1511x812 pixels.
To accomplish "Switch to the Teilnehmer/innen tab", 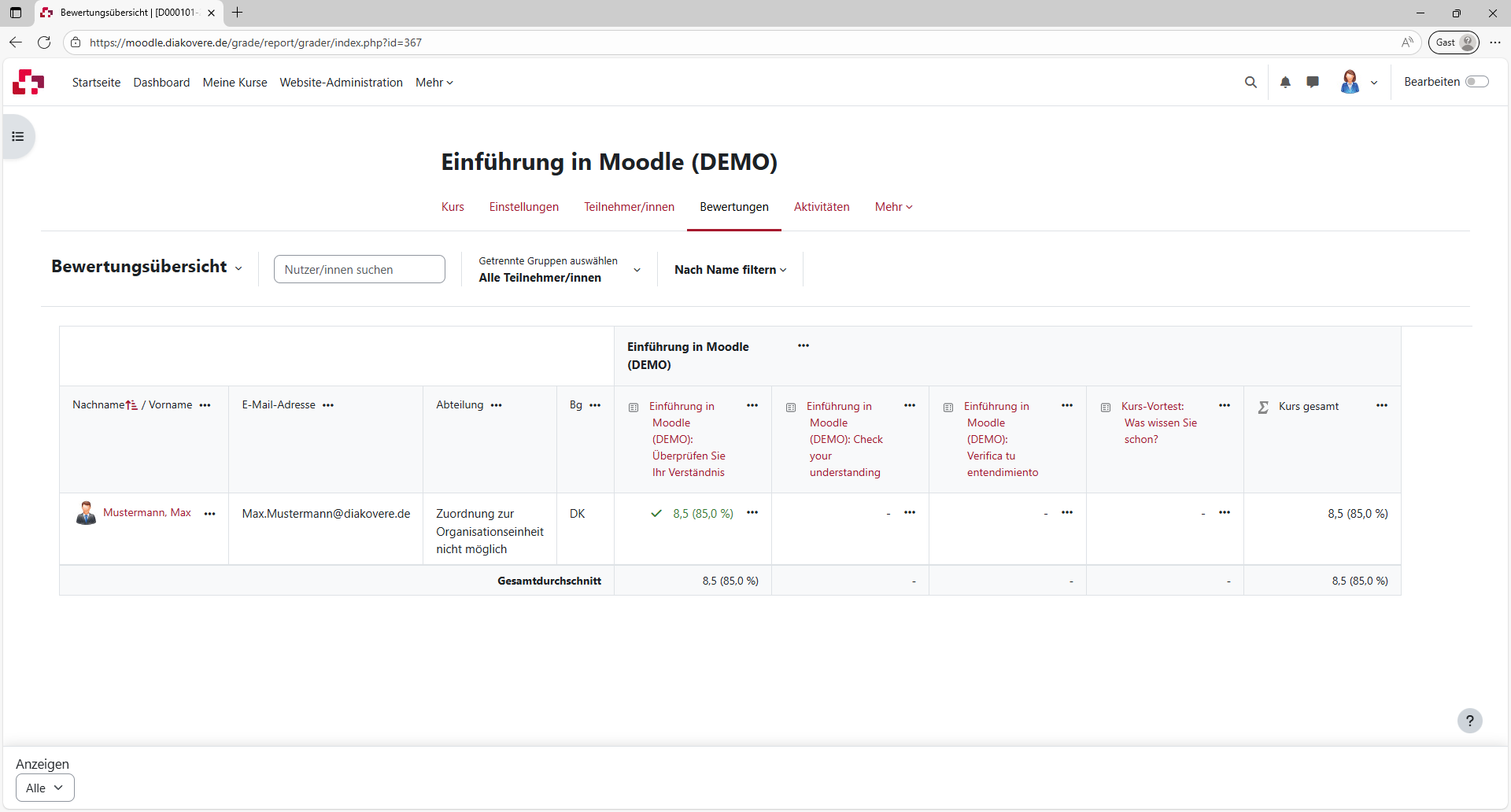I will (x=629, y=207).
